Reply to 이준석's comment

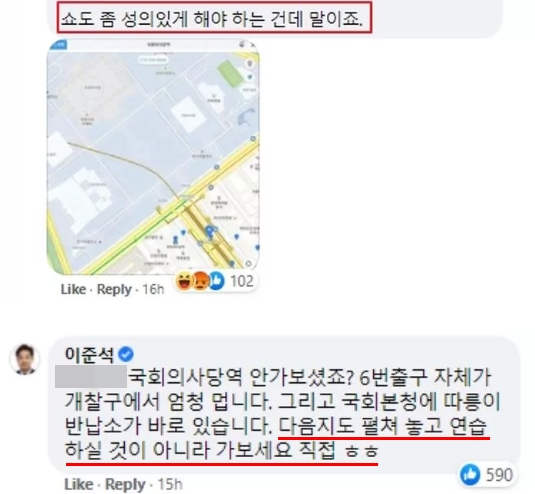125,484
